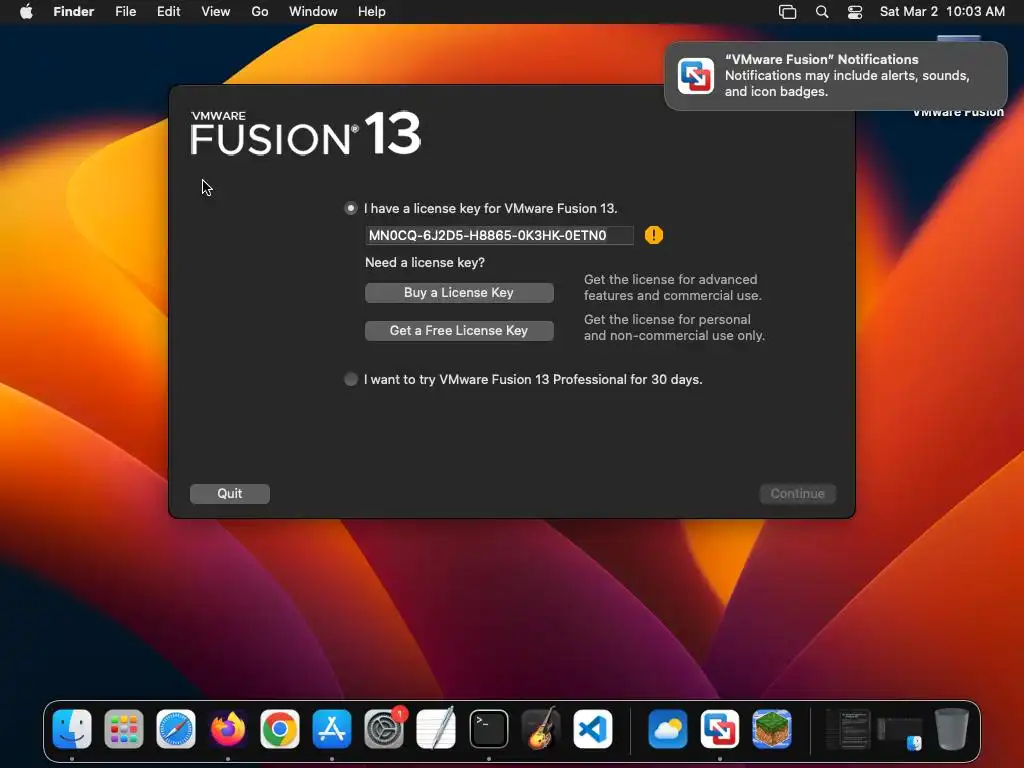This screenshot has height=768, width=1024.
Task: Open the Weather app in the Dock
Action: pyautogui.click(x=667, y=729)
